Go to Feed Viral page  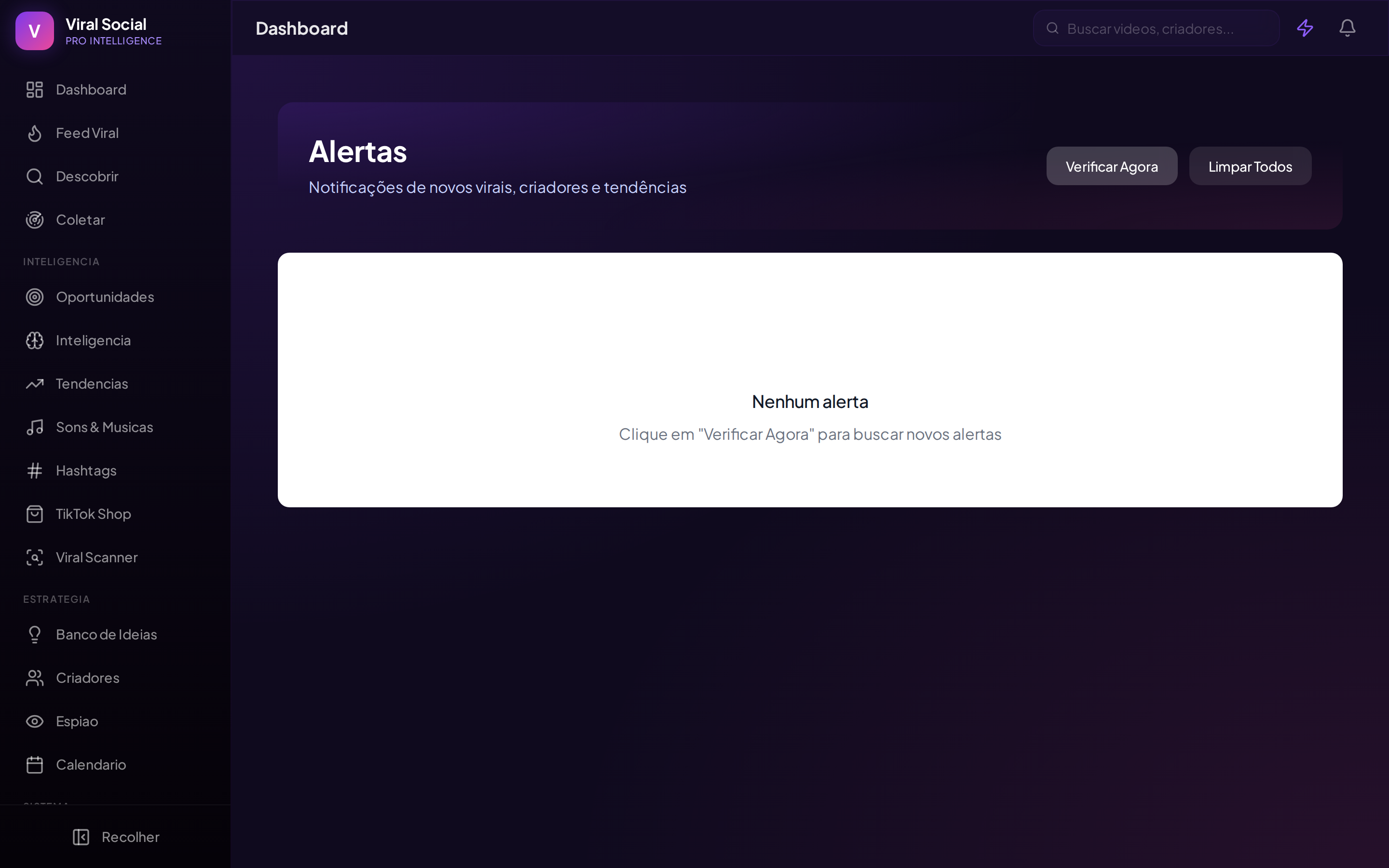tap(115, 133)
